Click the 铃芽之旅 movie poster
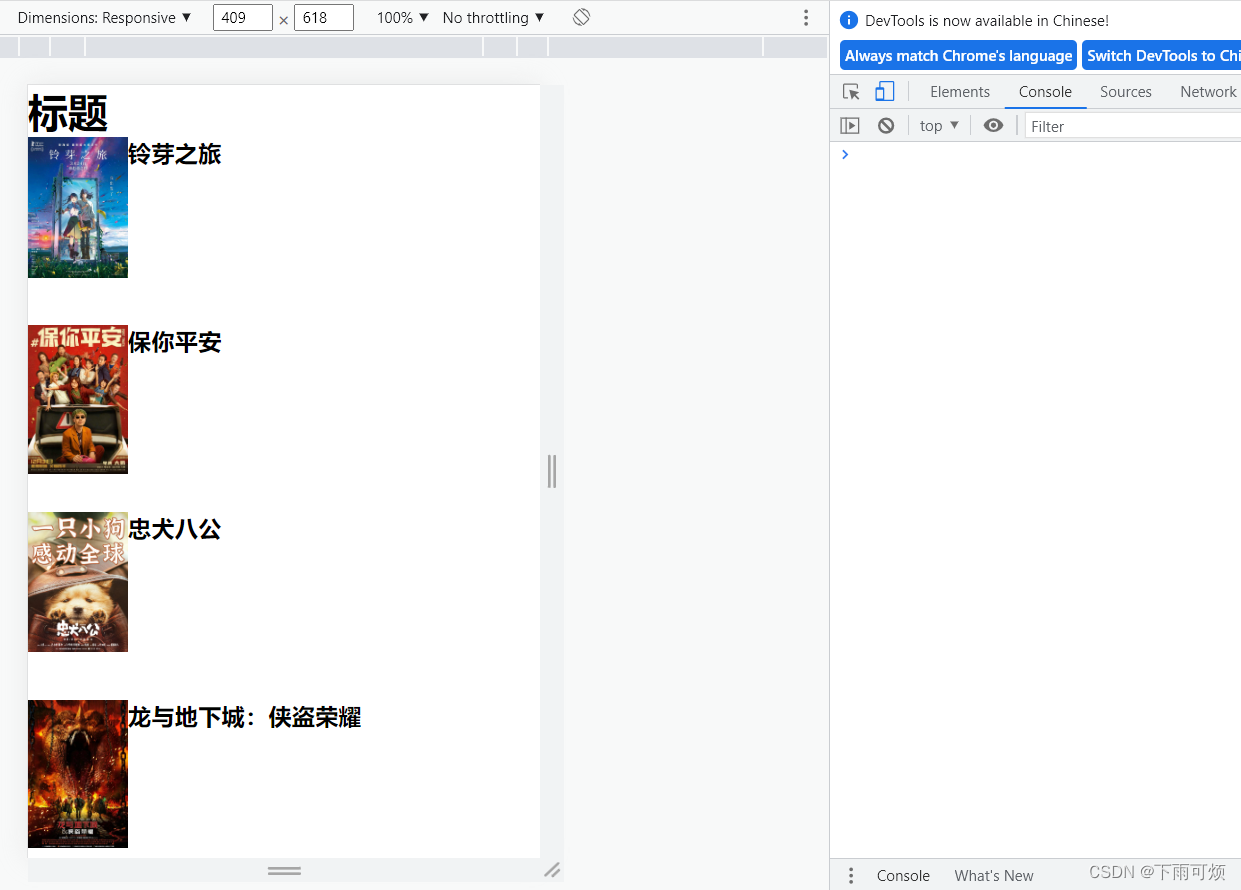Screen dimensions: 1241x890 tap(78, 207)
